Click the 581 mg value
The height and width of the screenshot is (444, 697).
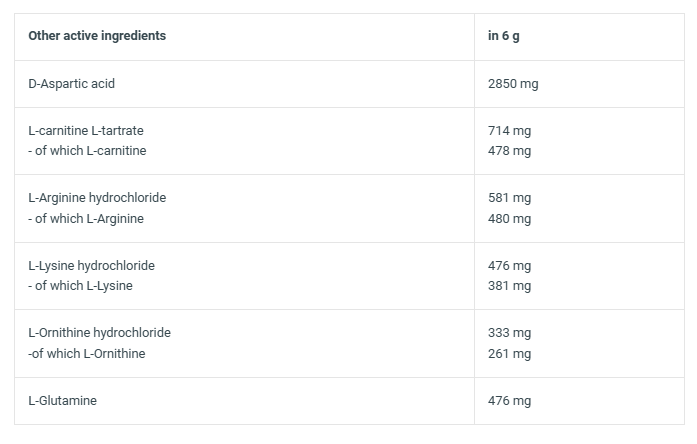click(509, 198)
